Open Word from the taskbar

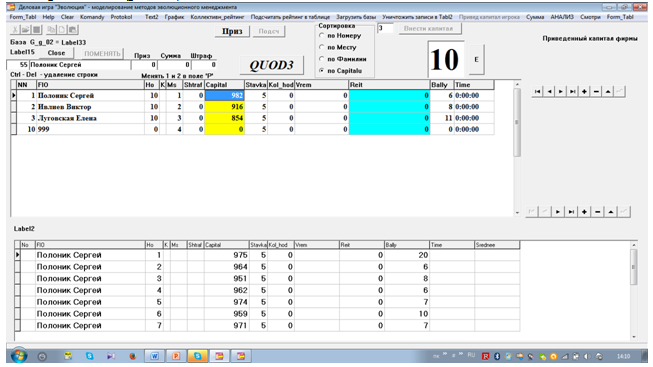[x=154, y=356]
